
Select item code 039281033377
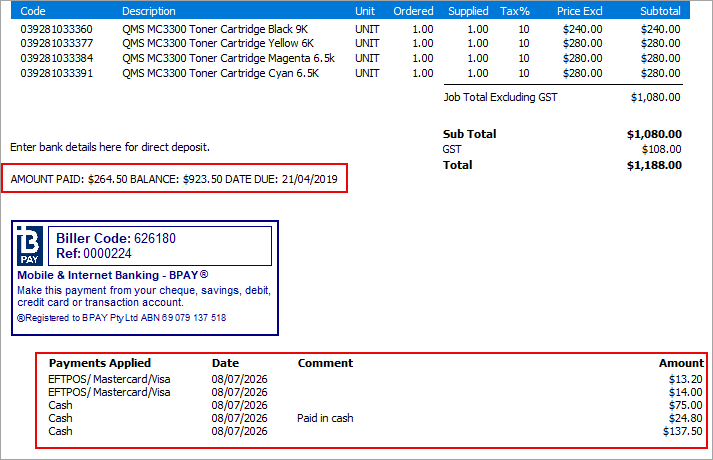pos(56,43)
